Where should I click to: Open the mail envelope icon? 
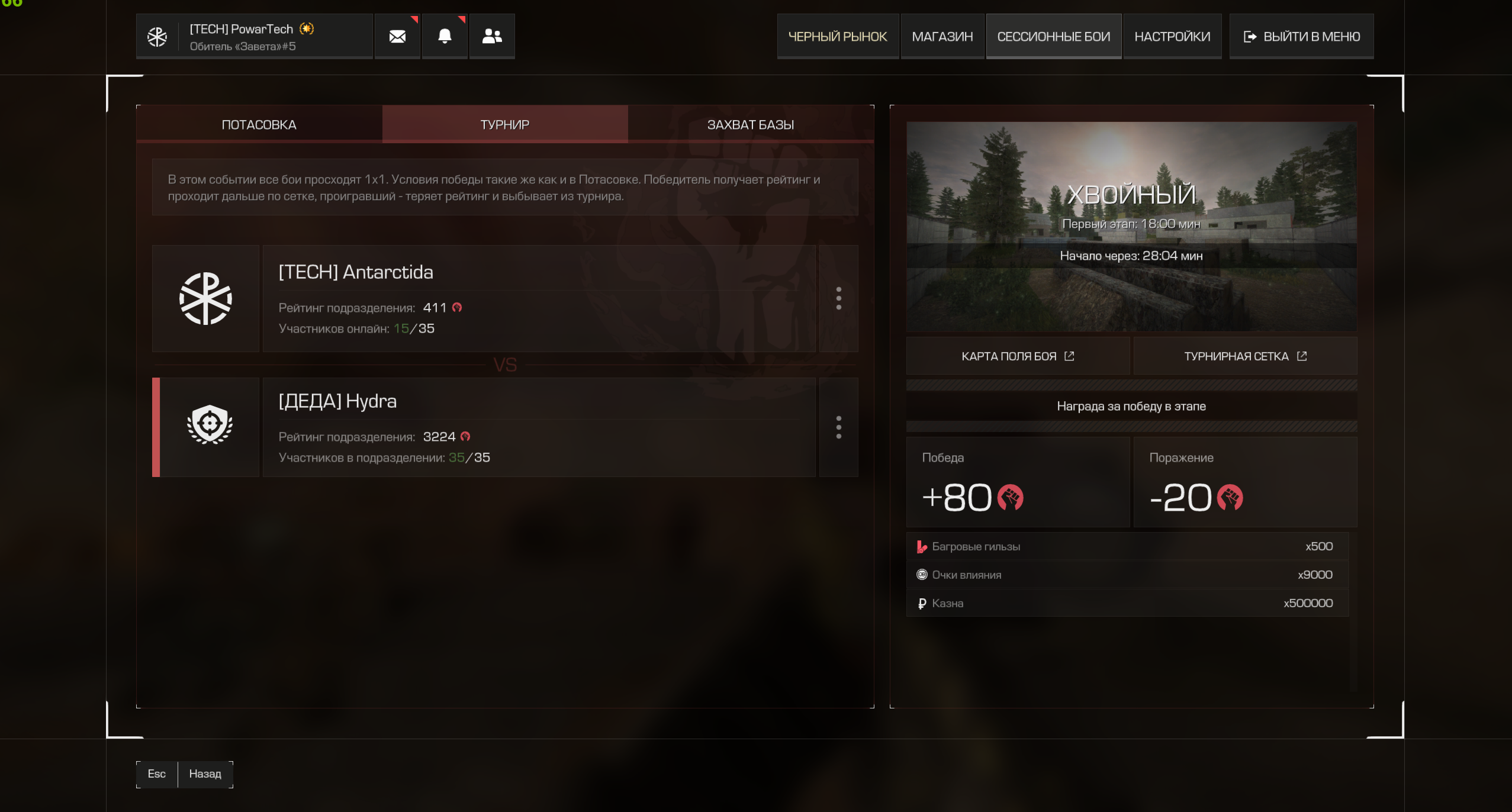click(397, 36)
